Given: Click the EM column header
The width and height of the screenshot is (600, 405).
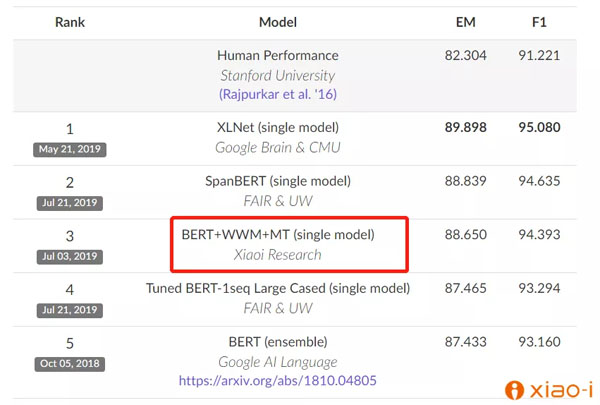Looking at the screenshot, I should (465, 21).
